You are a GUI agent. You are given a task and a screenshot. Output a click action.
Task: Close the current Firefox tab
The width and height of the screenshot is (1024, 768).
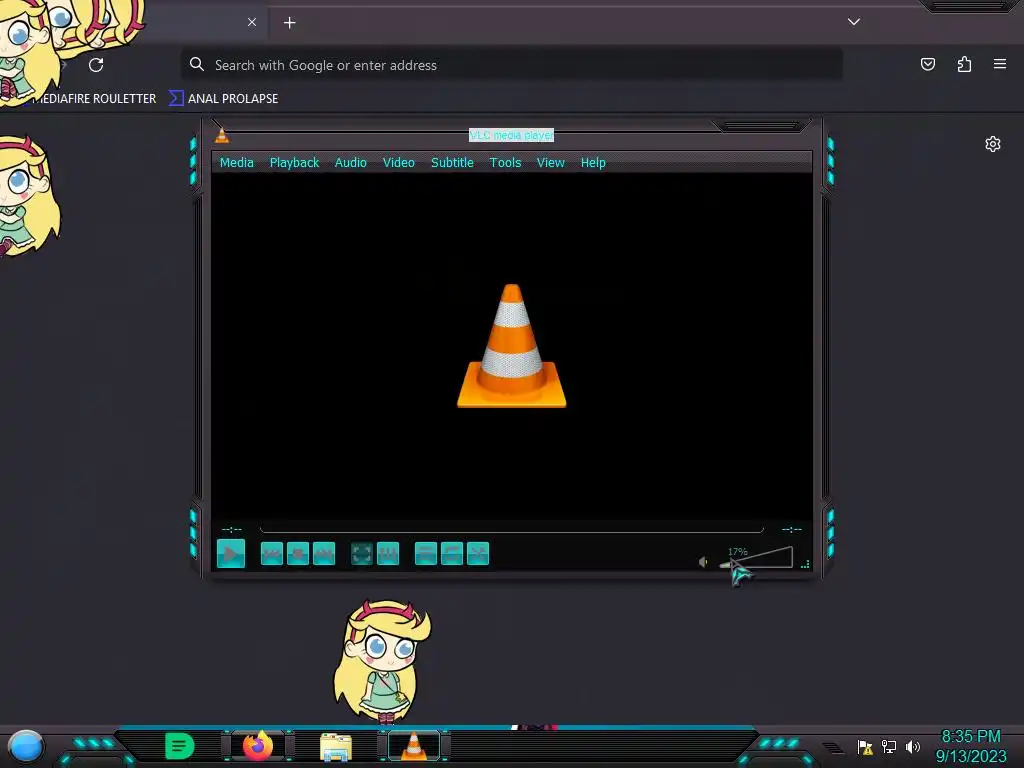coord(251,22)
